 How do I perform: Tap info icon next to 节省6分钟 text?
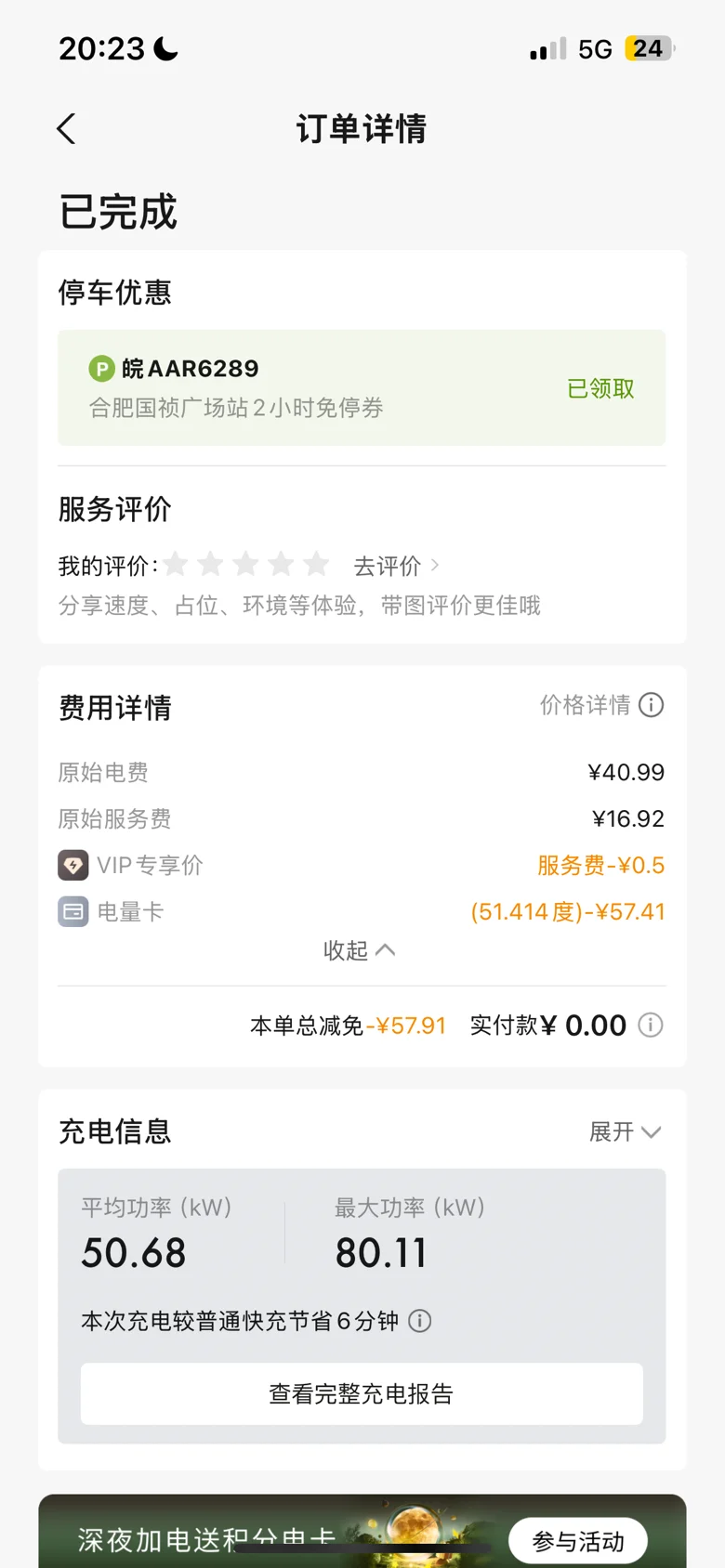420,1321
